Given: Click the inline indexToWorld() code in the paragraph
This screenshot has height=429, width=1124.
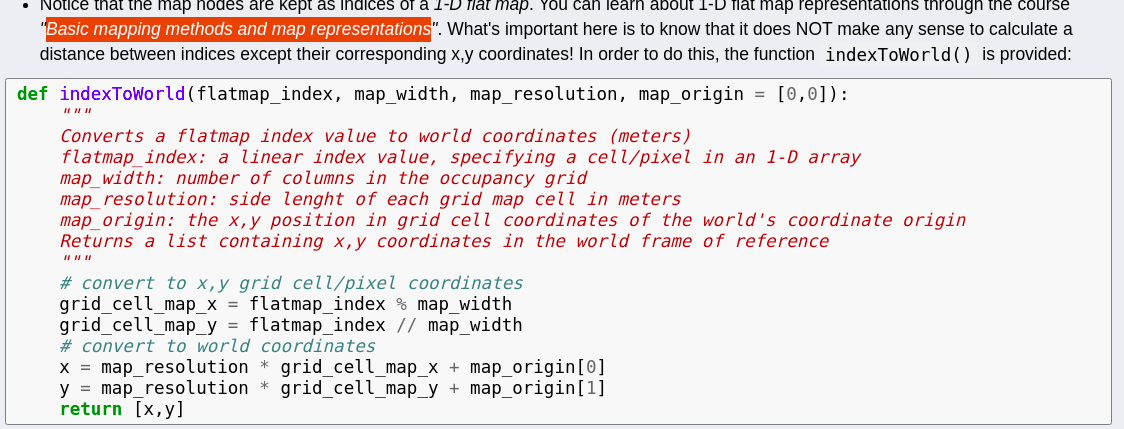Looking at the screenshot, I should tap(898, 54).
